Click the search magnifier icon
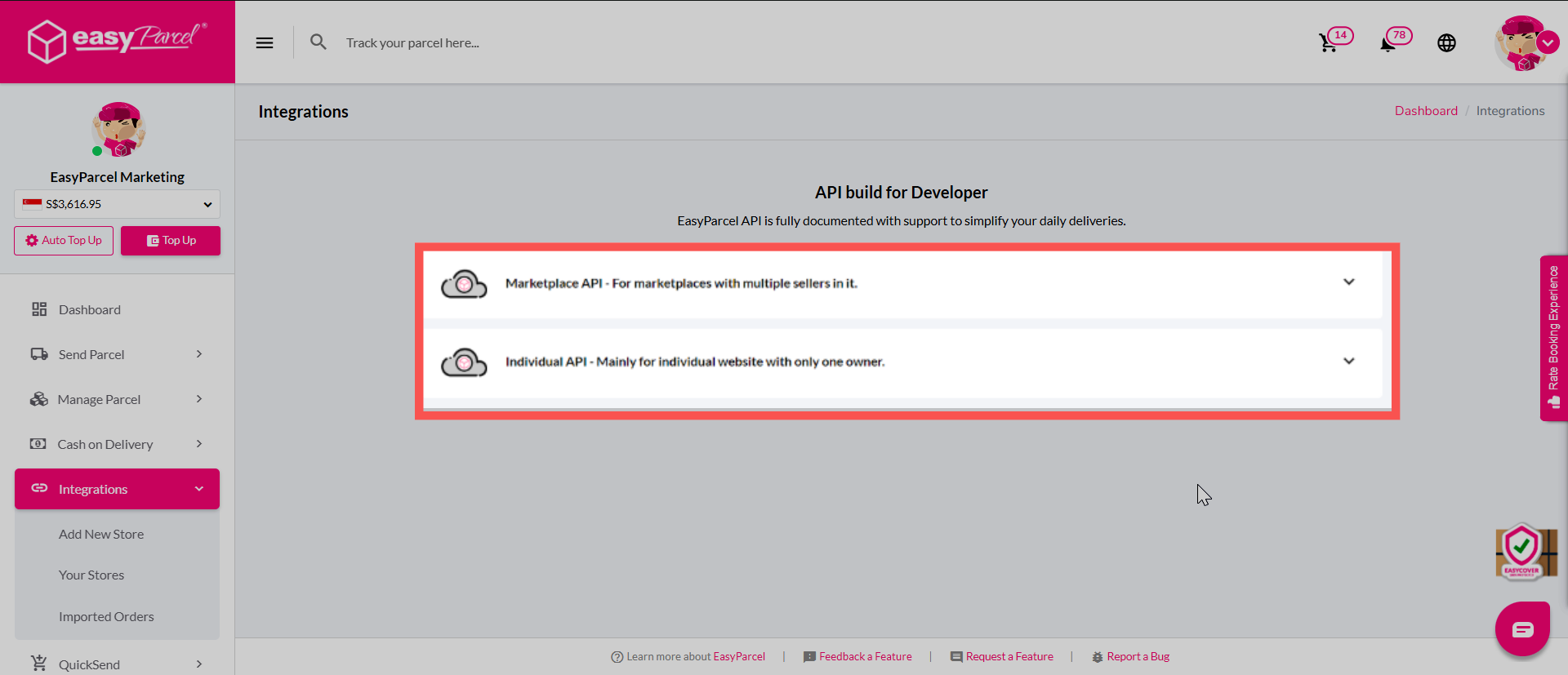The image size is (1568, 675). [318, 42]
